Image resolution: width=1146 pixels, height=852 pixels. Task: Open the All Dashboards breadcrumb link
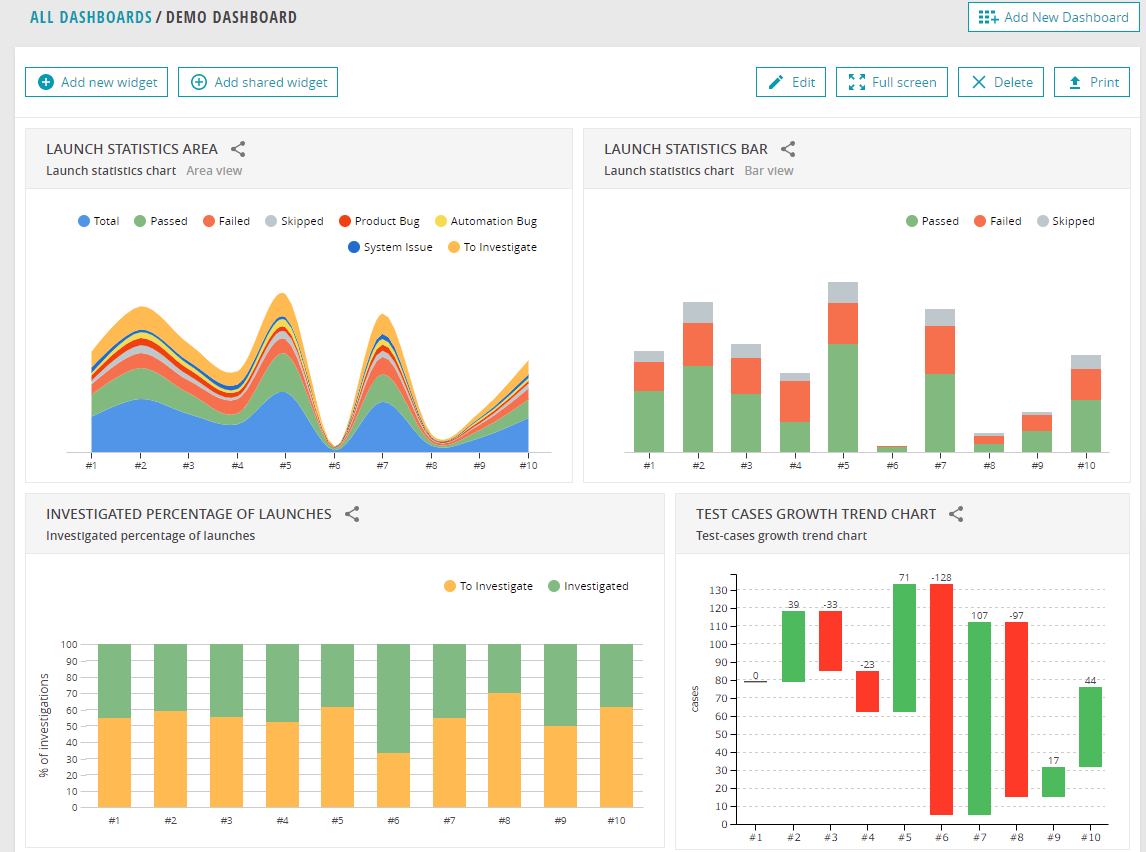tap(91, 18)
